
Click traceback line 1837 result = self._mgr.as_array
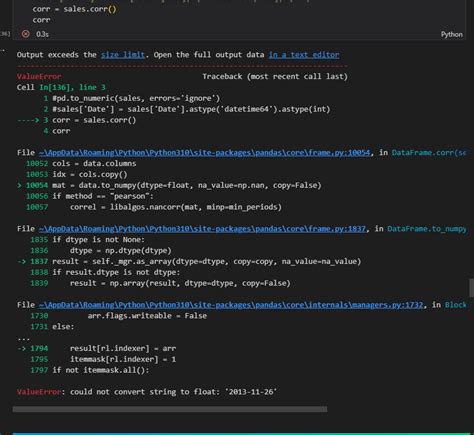click(x=189, y=261)
